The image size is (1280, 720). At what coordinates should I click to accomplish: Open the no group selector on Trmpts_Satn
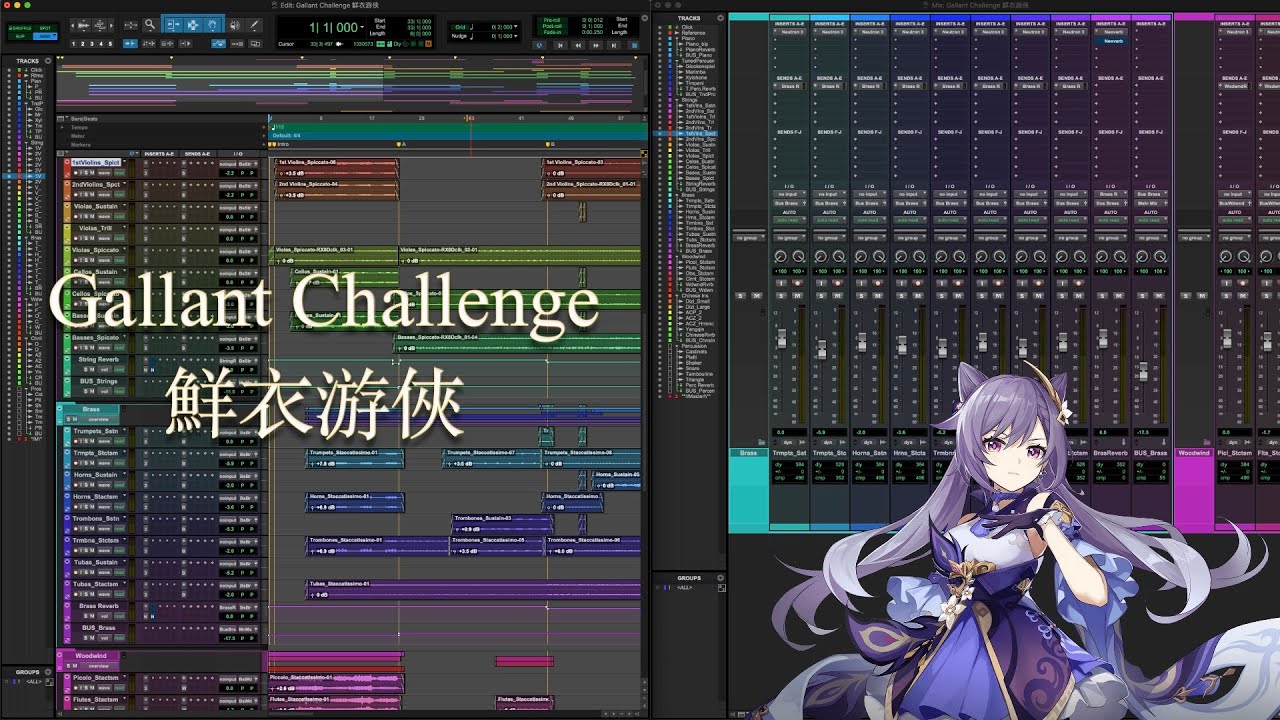789,238
